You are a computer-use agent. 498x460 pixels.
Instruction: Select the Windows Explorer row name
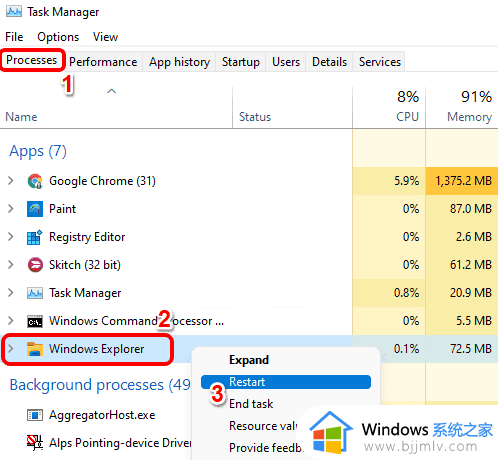pos(97,349)
